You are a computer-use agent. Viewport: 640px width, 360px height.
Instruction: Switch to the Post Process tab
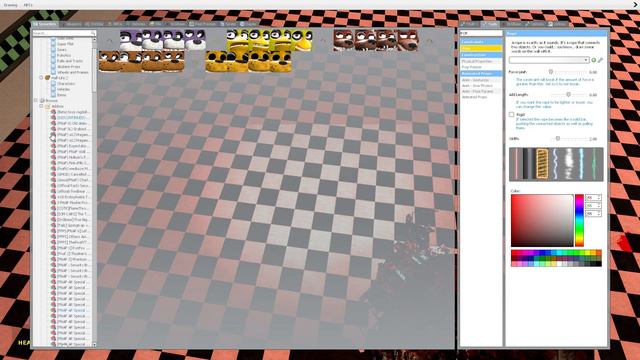(x=202, y=24)
